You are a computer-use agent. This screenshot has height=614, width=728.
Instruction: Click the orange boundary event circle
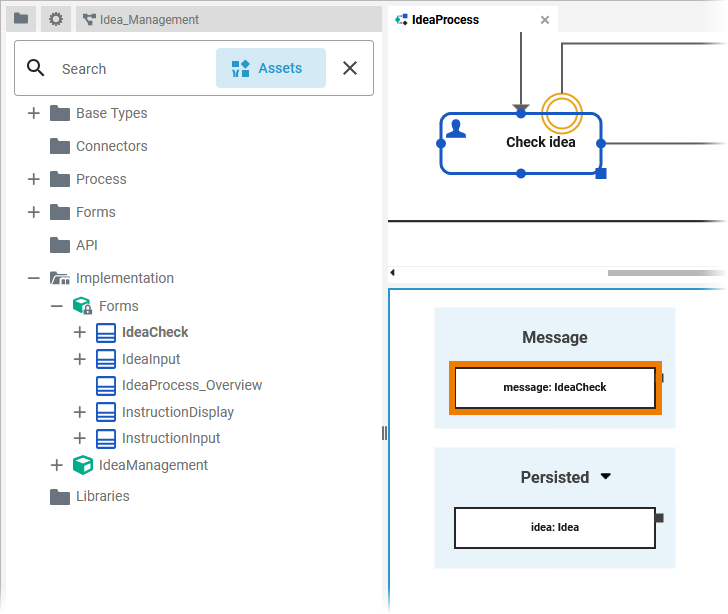pyautogui.click(x=562, y=114)
